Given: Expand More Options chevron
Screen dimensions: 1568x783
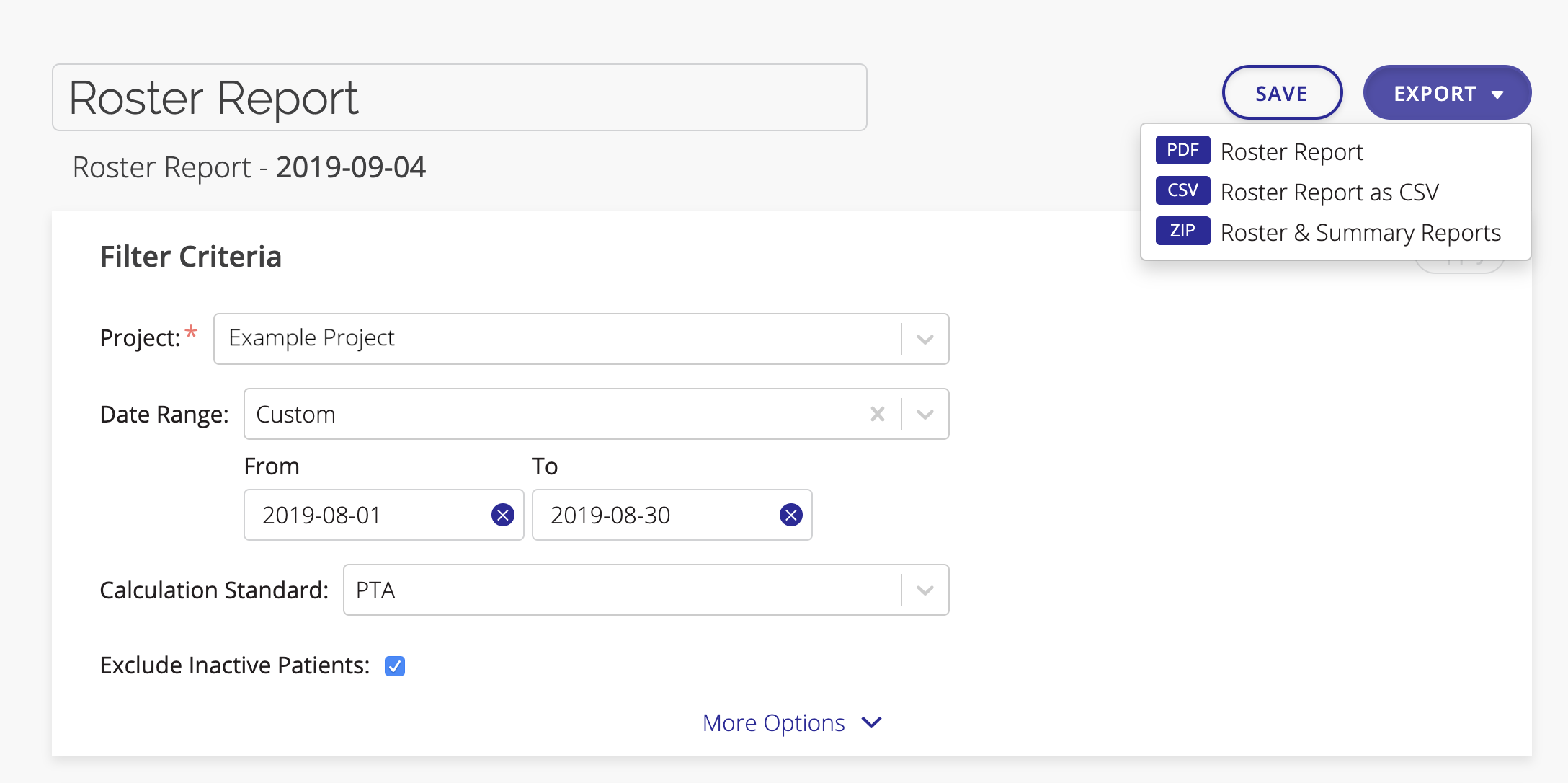Looking at the screenshot, I should (872, 722).
